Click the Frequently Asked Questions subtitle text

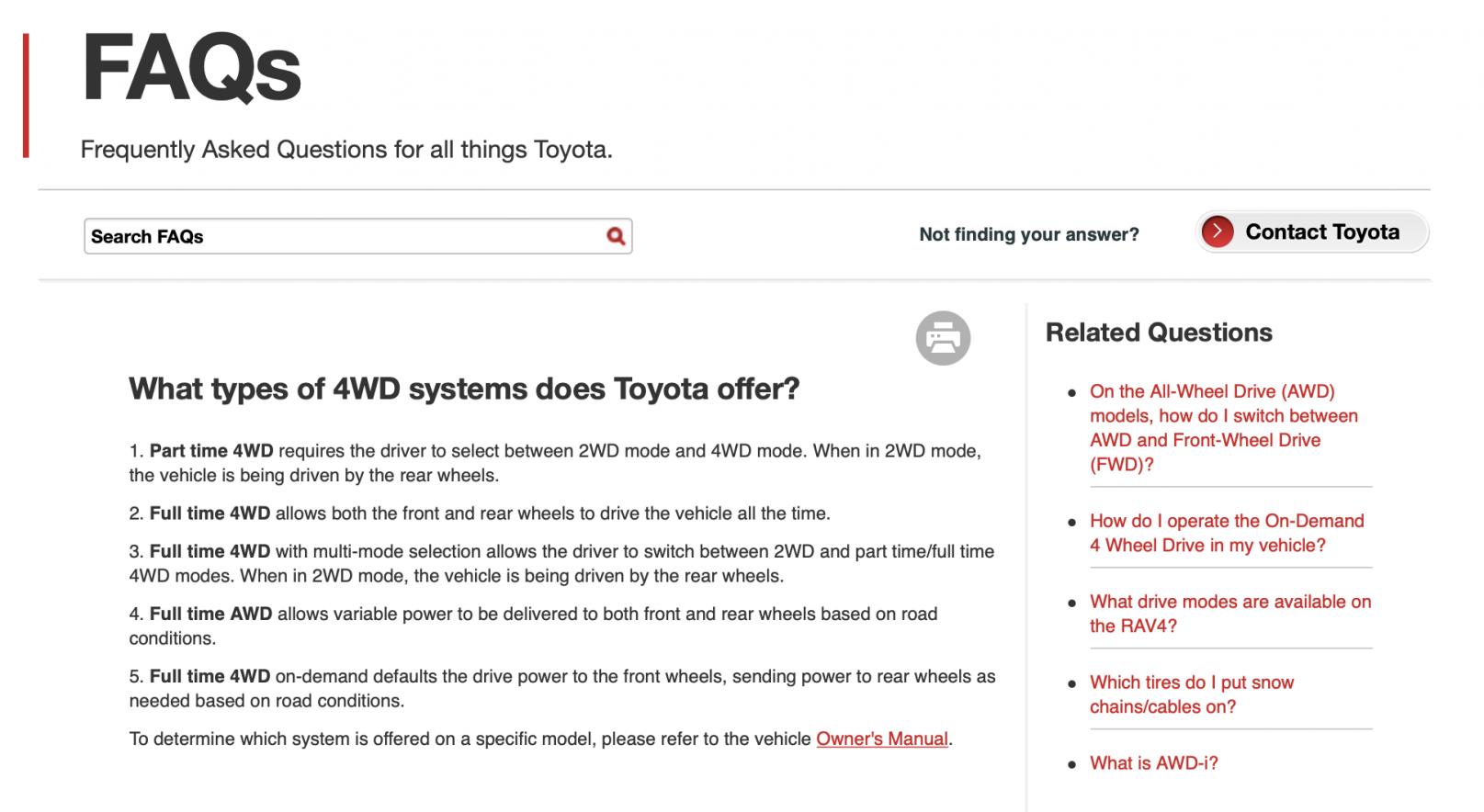(x=346, y=150)
